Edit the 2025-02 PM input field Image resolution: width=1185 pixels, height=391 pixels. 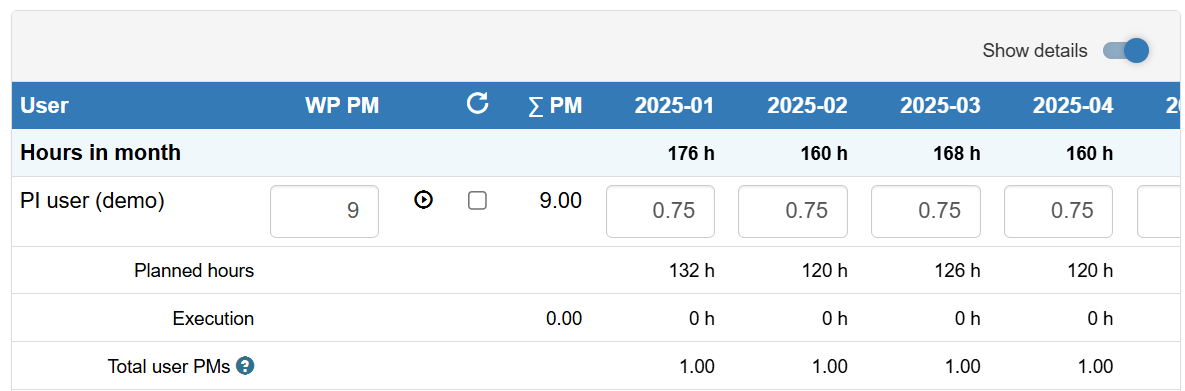(793, 211)
